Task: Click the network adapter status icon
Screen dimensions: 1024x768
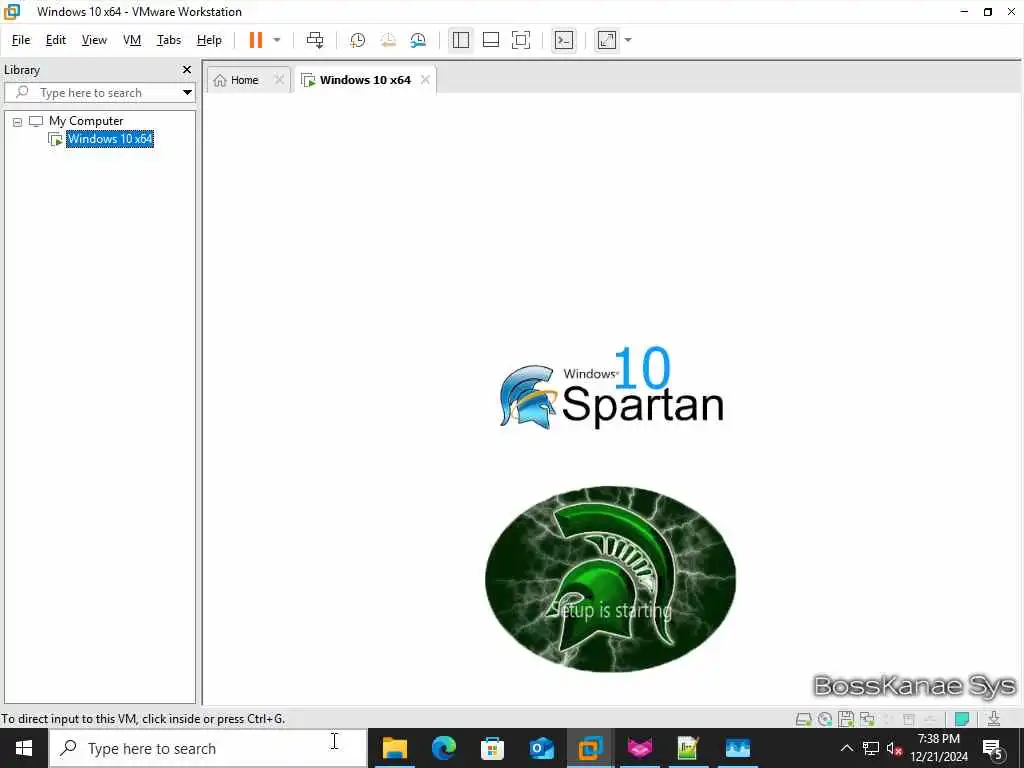Action: pos(867,719)
